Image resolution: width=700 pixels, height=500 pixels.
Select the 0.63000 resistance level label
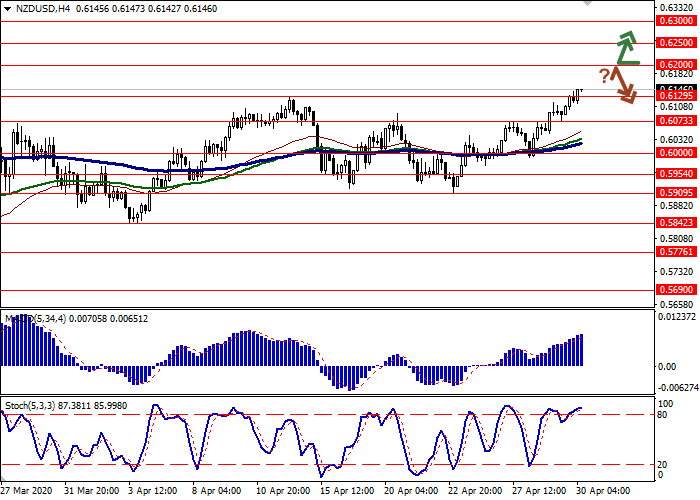(x=676, y=21)
